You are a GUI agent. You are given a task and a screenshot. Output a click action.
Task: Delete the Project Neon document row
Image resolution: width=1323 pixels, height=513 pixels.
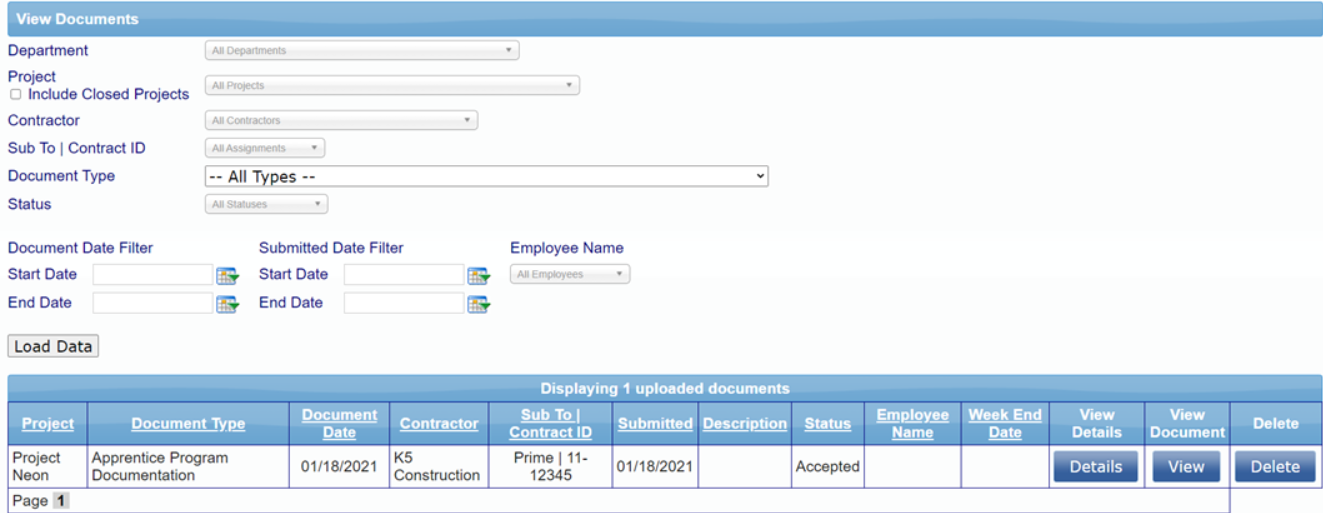1275,467
